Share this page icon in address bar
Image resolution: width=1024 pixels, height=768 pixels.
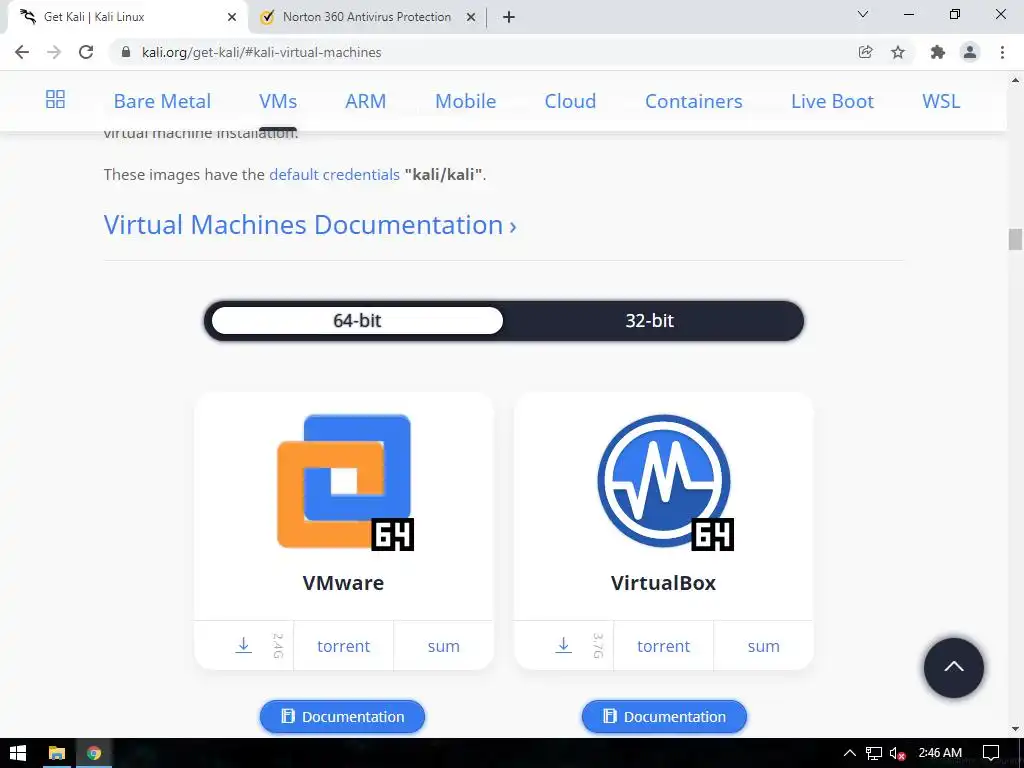tap(865, 52)
